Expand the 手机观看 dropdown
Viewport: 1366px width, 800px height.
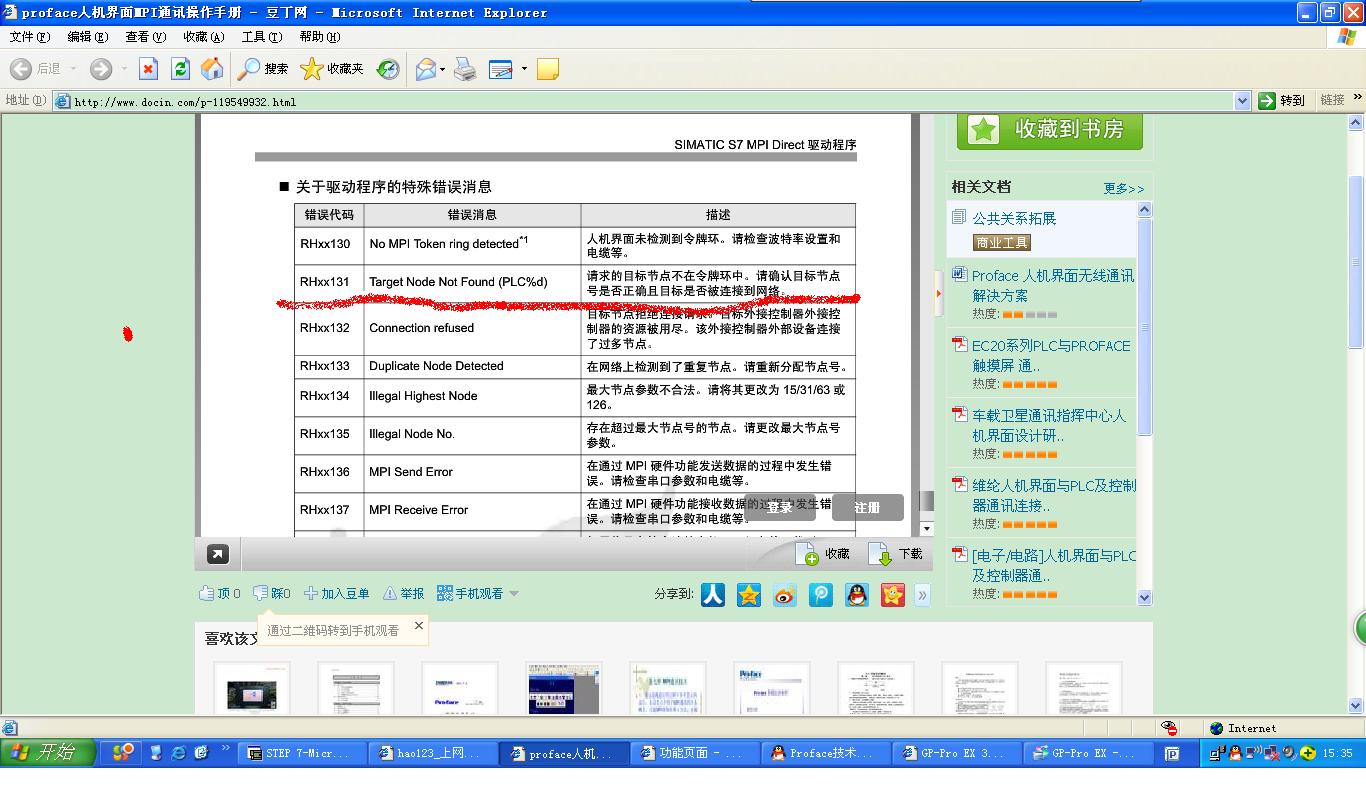(x=514, y=593)
